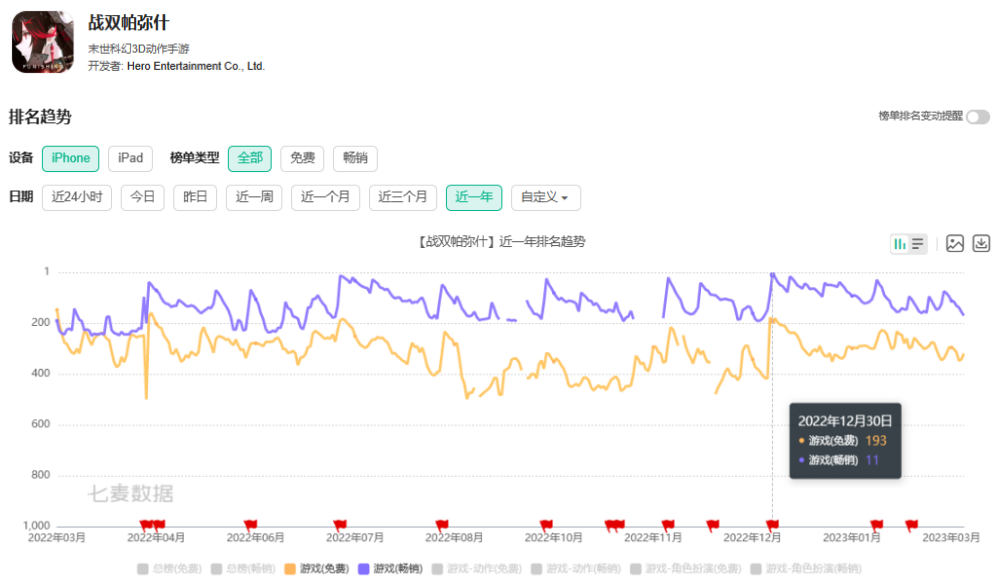Select the iPad device filter
The height and width of the screenshot is (586, 1006).
coord(130,159)
